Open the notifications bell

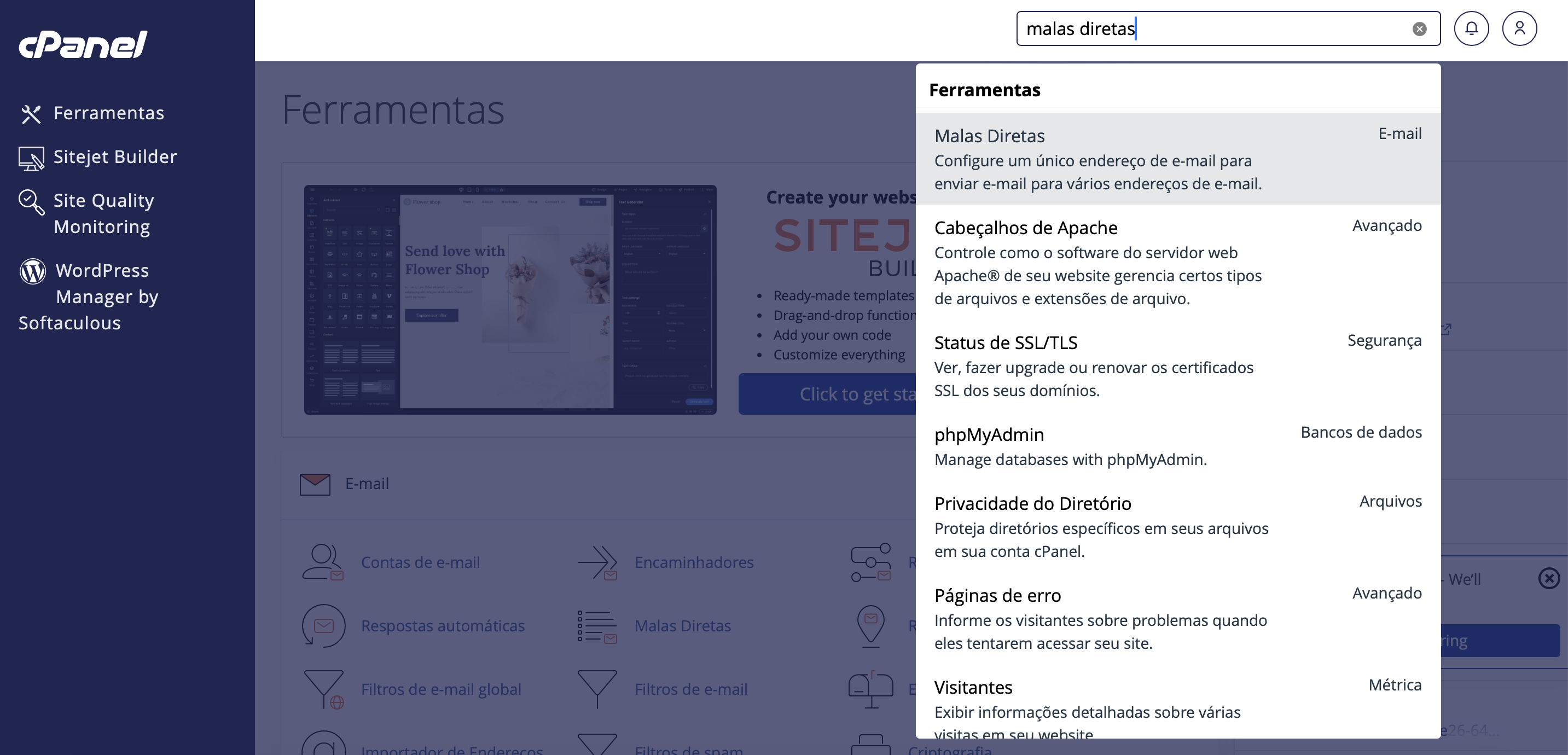point(1471,28)
